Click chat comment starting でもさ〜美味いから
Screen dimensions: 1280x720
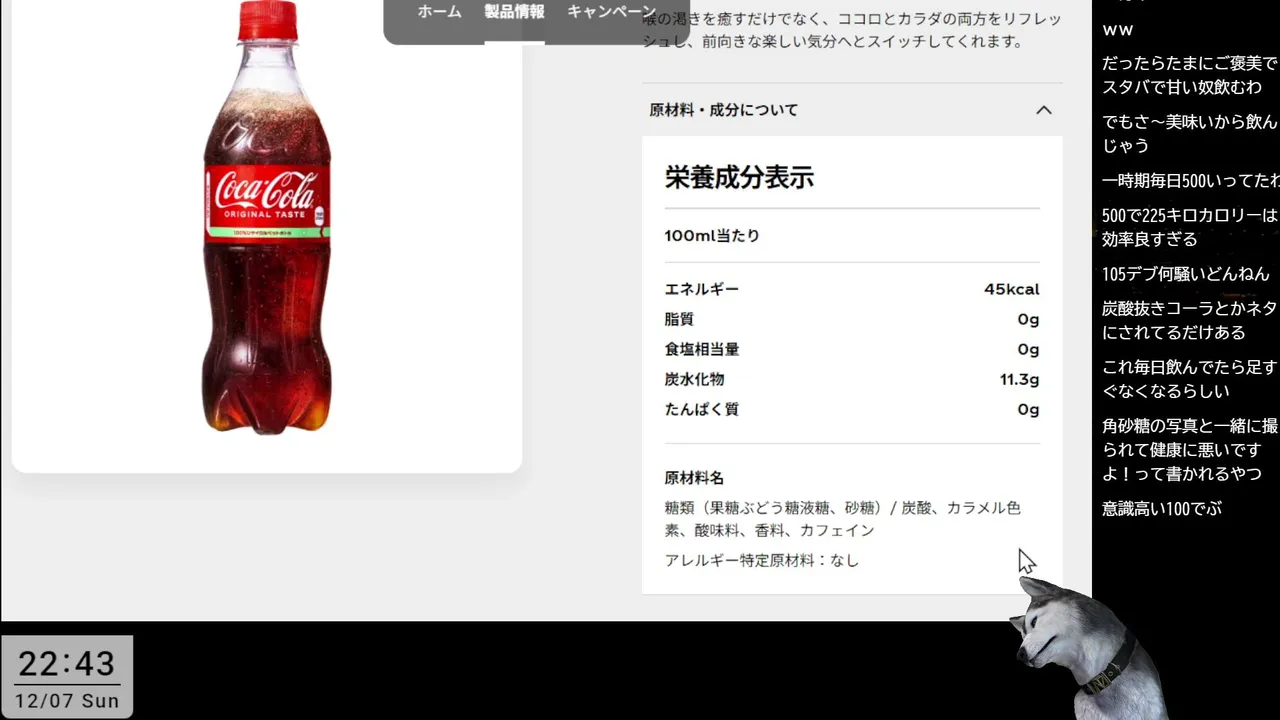pos(1190,133)
